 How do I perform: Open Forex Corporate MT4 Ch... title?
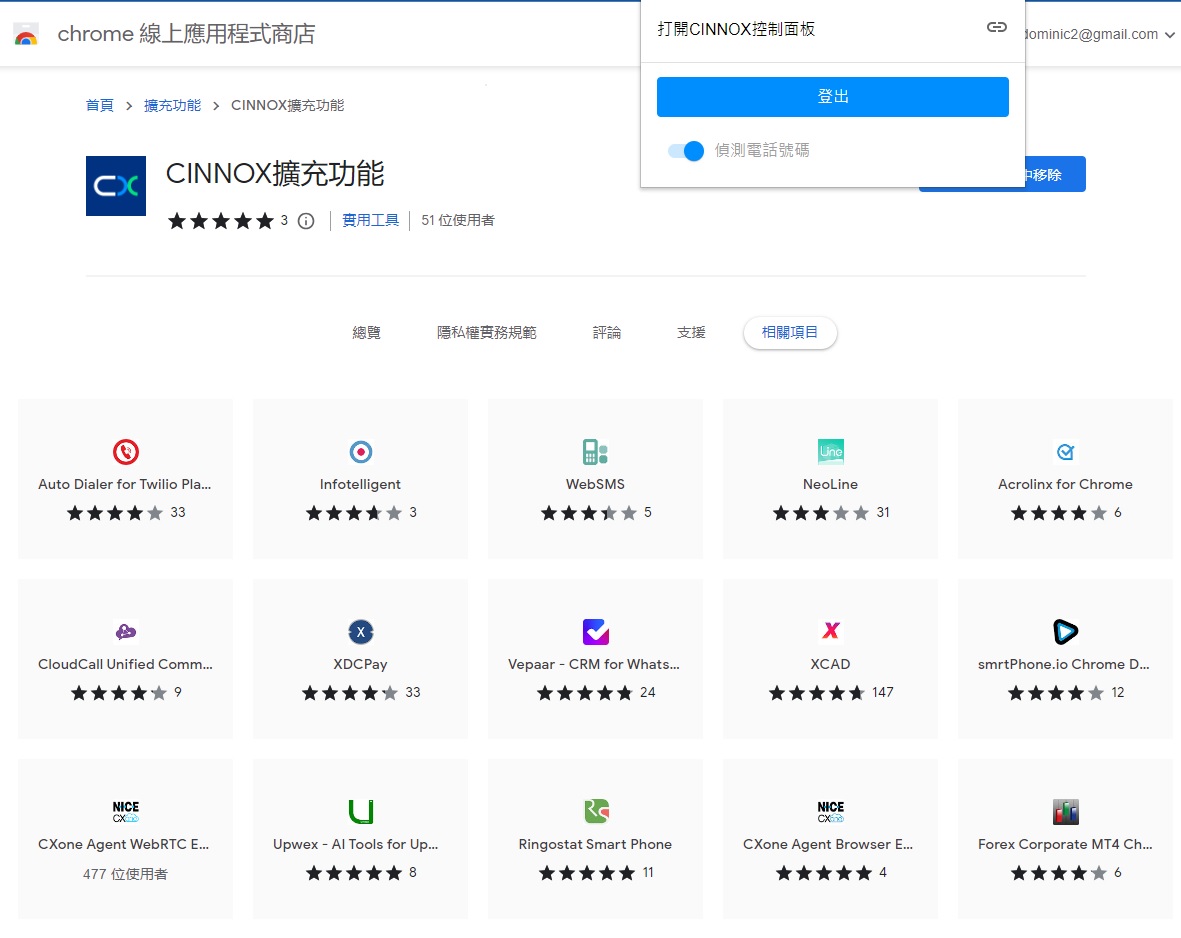coord(1065,845)
